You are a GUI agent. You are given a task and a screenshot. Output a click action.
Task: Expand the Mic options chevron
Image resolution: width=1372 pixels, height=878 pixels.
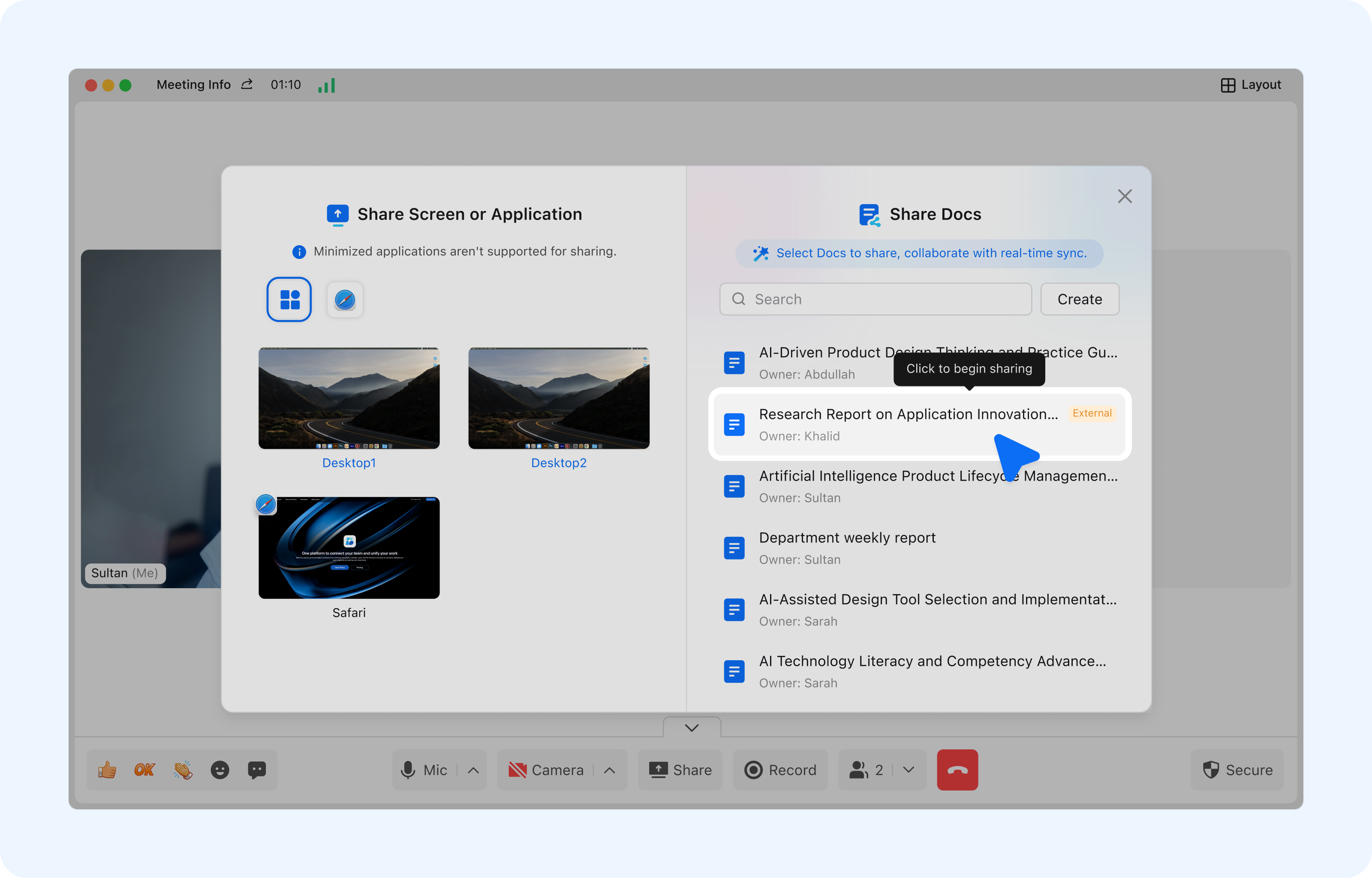(x=473, y=770)
